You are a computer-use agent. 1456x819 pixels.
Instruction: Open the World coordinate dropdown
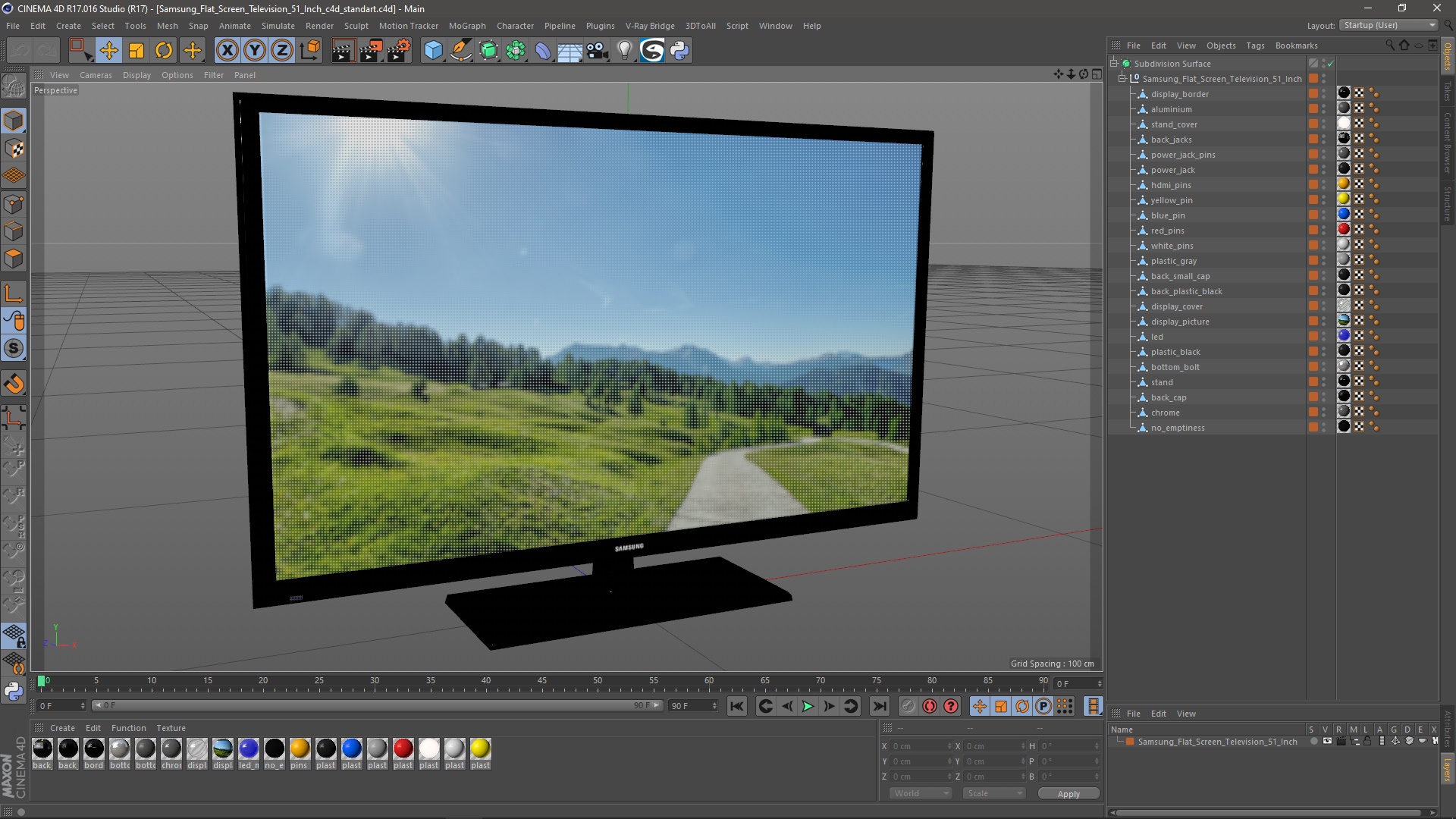[x=920, y=793]
